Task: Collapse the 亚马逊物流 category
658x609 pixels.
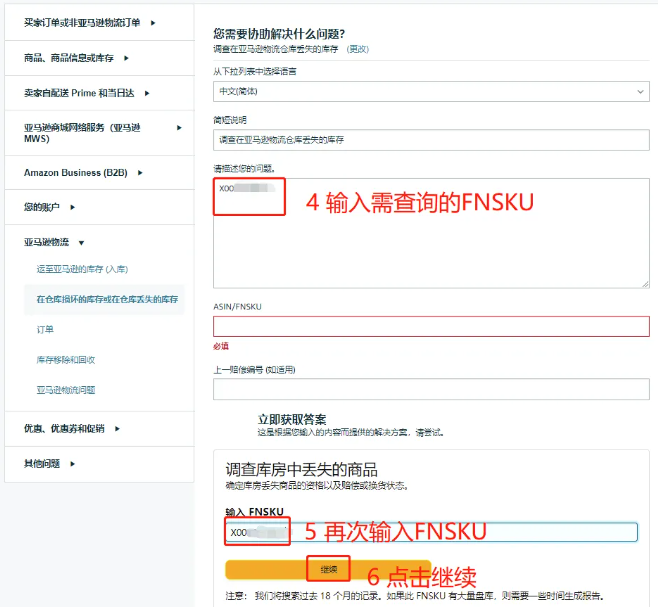Action: pyautogui.click(x=55, y=242)
